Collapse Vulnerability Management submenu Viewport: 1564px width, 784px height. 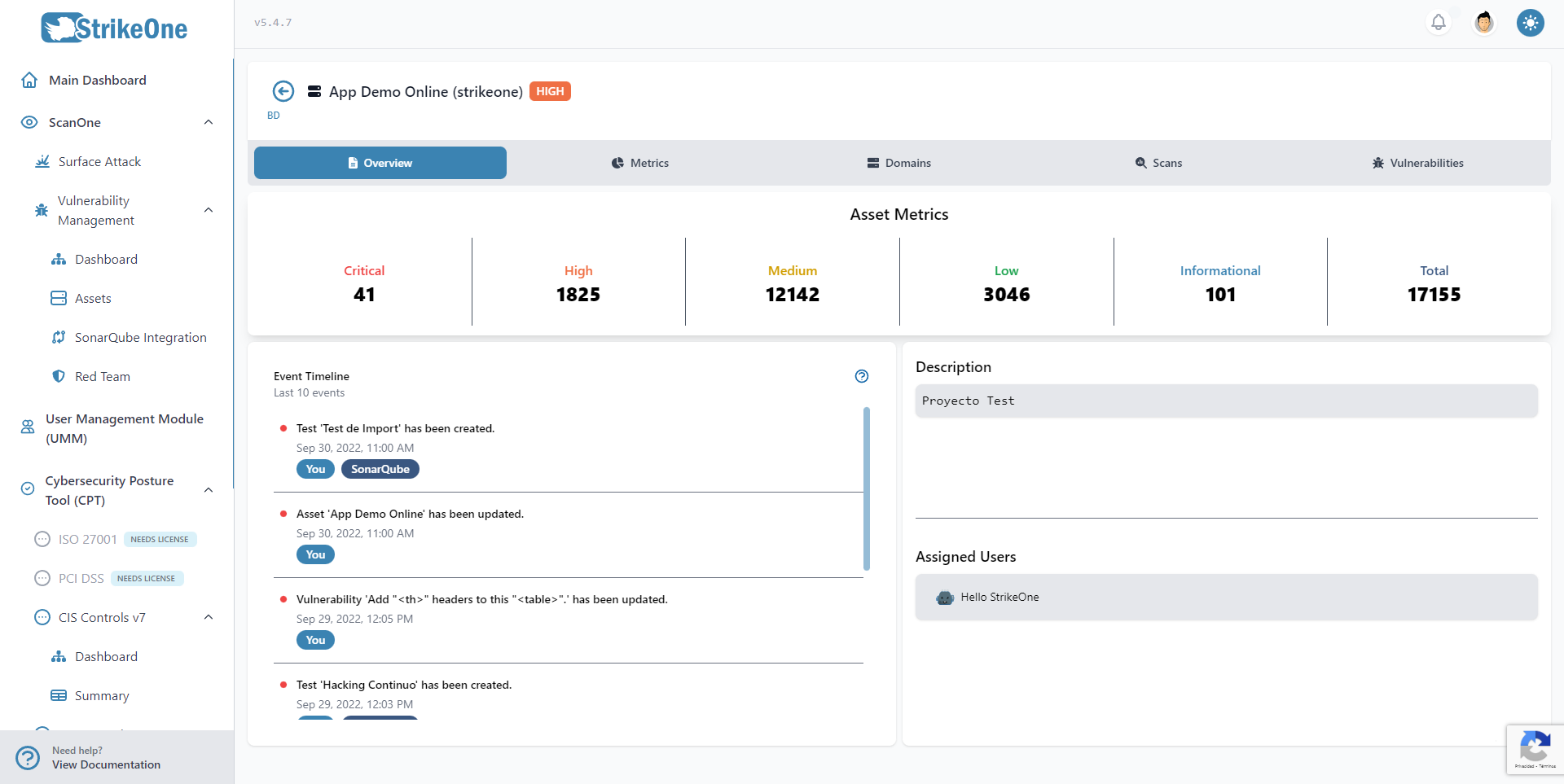[x=209, y=210]
